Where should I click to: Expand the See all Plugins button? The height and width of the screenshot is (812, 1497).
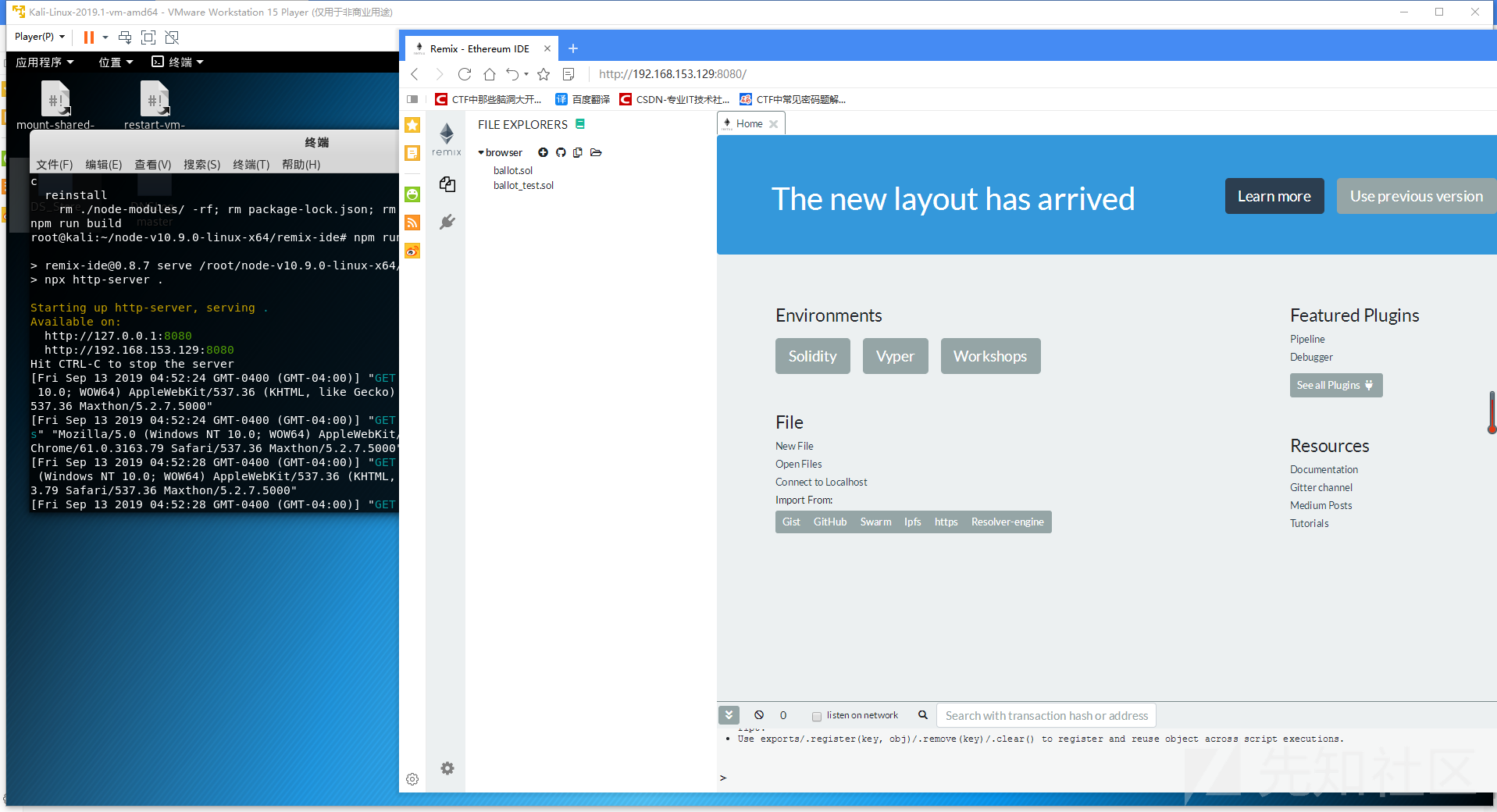[x=1335, y=385]
